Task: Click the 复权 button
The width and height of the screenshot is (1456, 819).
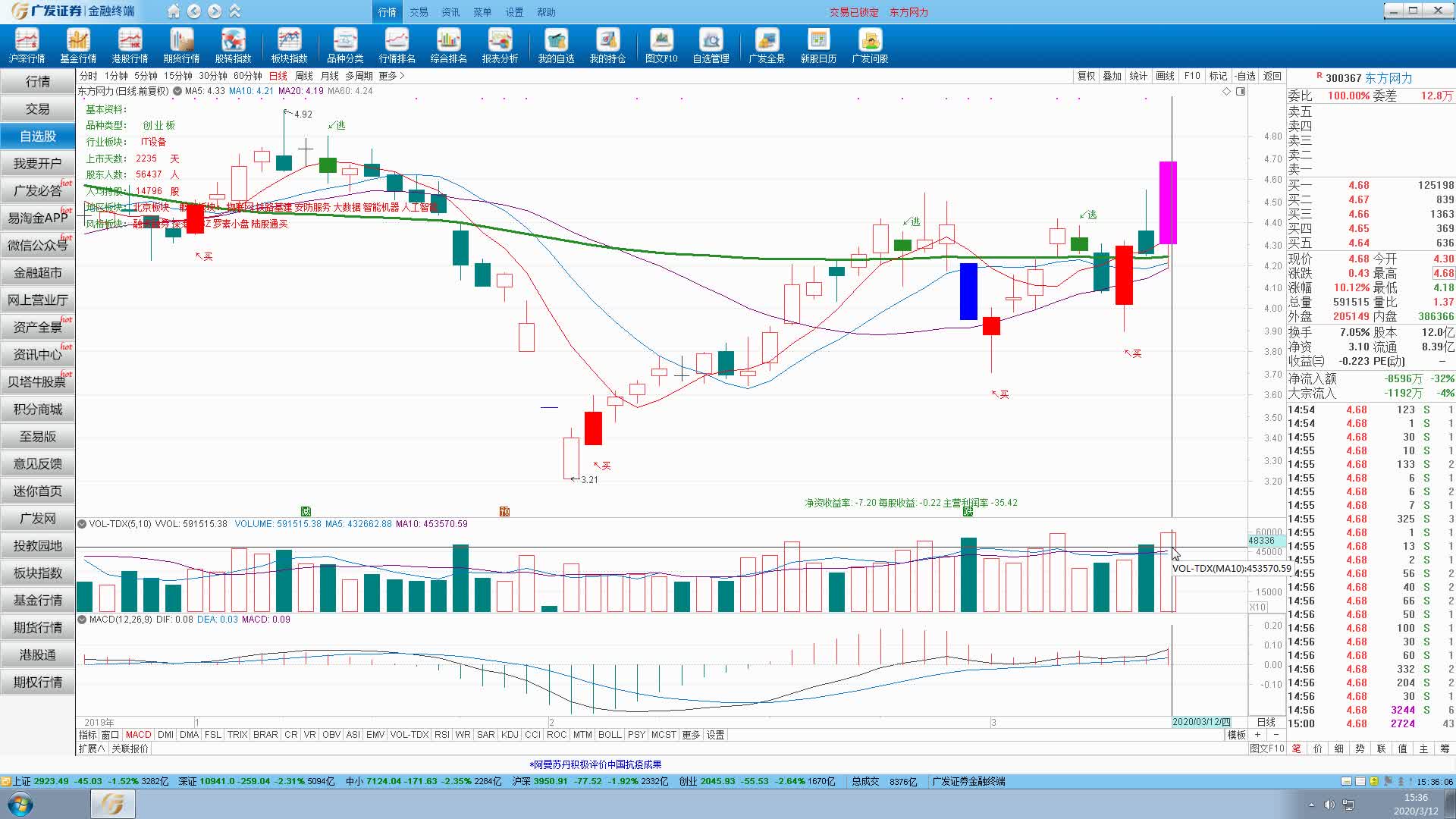Action: (1086, 76)
